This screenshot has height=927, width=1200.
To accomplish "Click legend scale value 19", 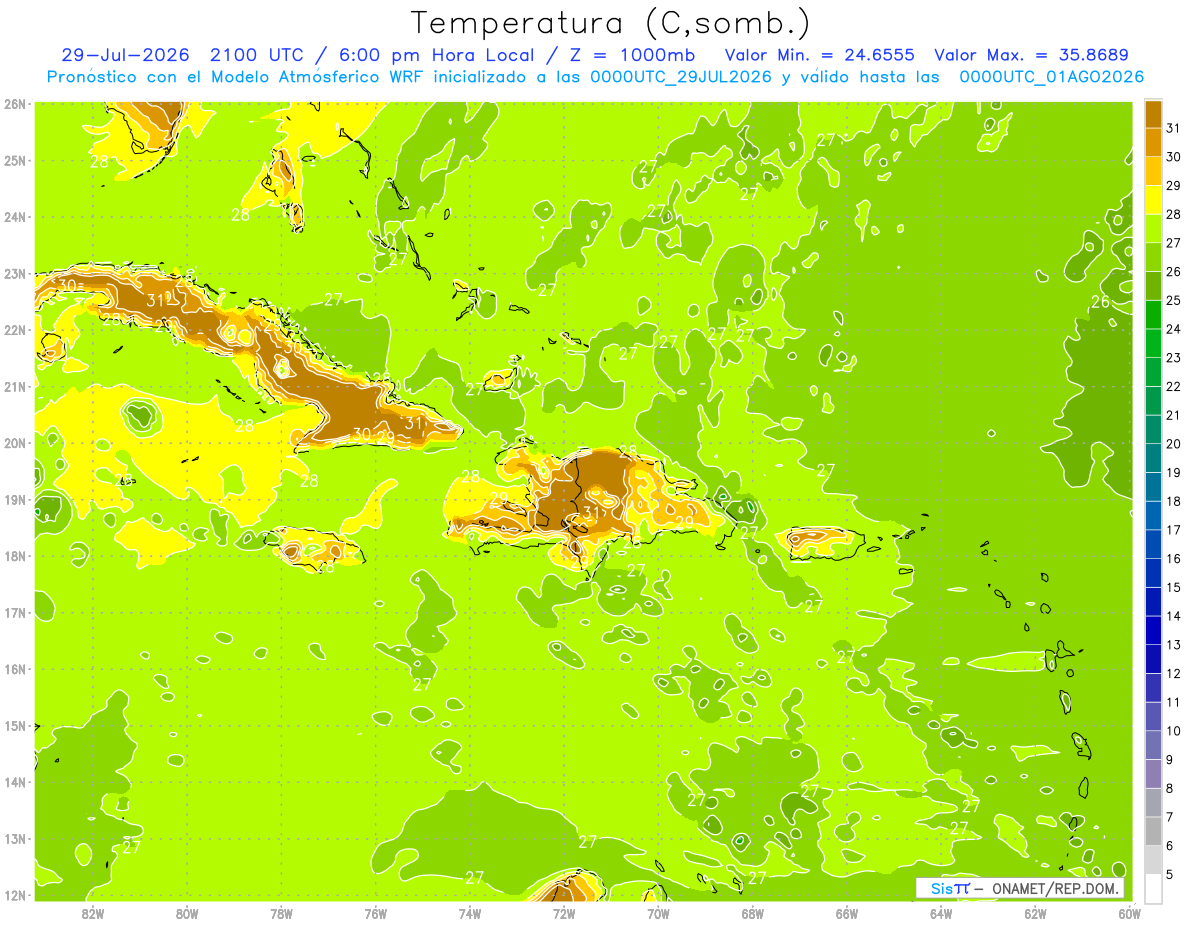I will point(1173,472).
